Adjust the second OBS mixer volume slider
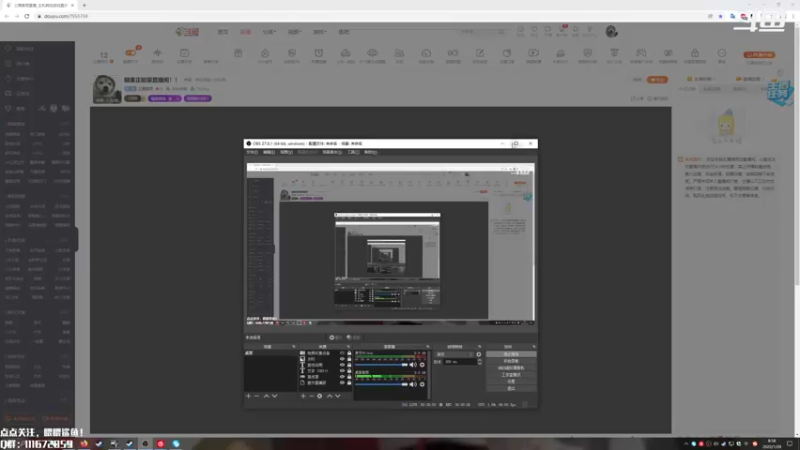 tap(381, 384)
